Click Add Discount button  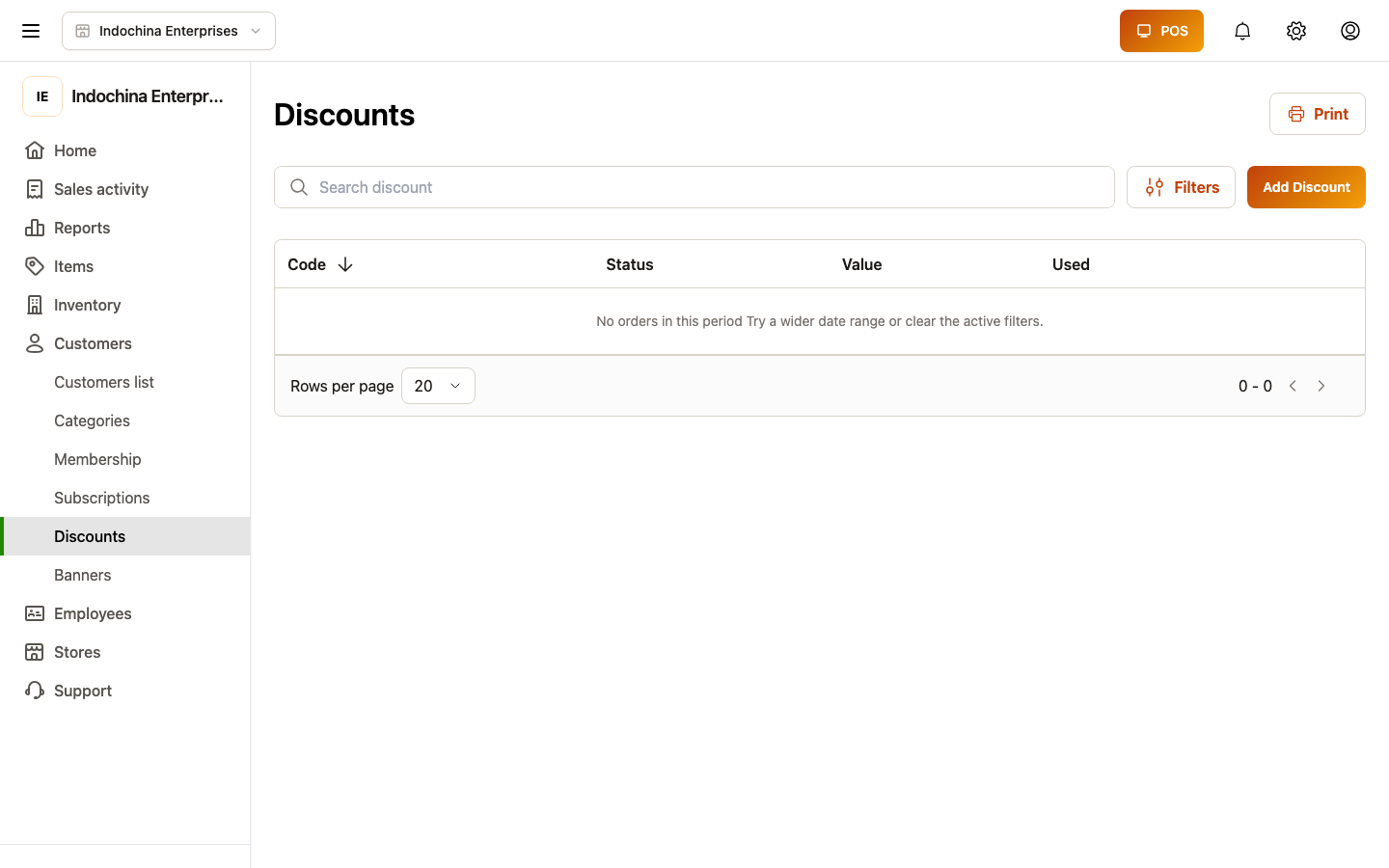tap(1306, 187)
